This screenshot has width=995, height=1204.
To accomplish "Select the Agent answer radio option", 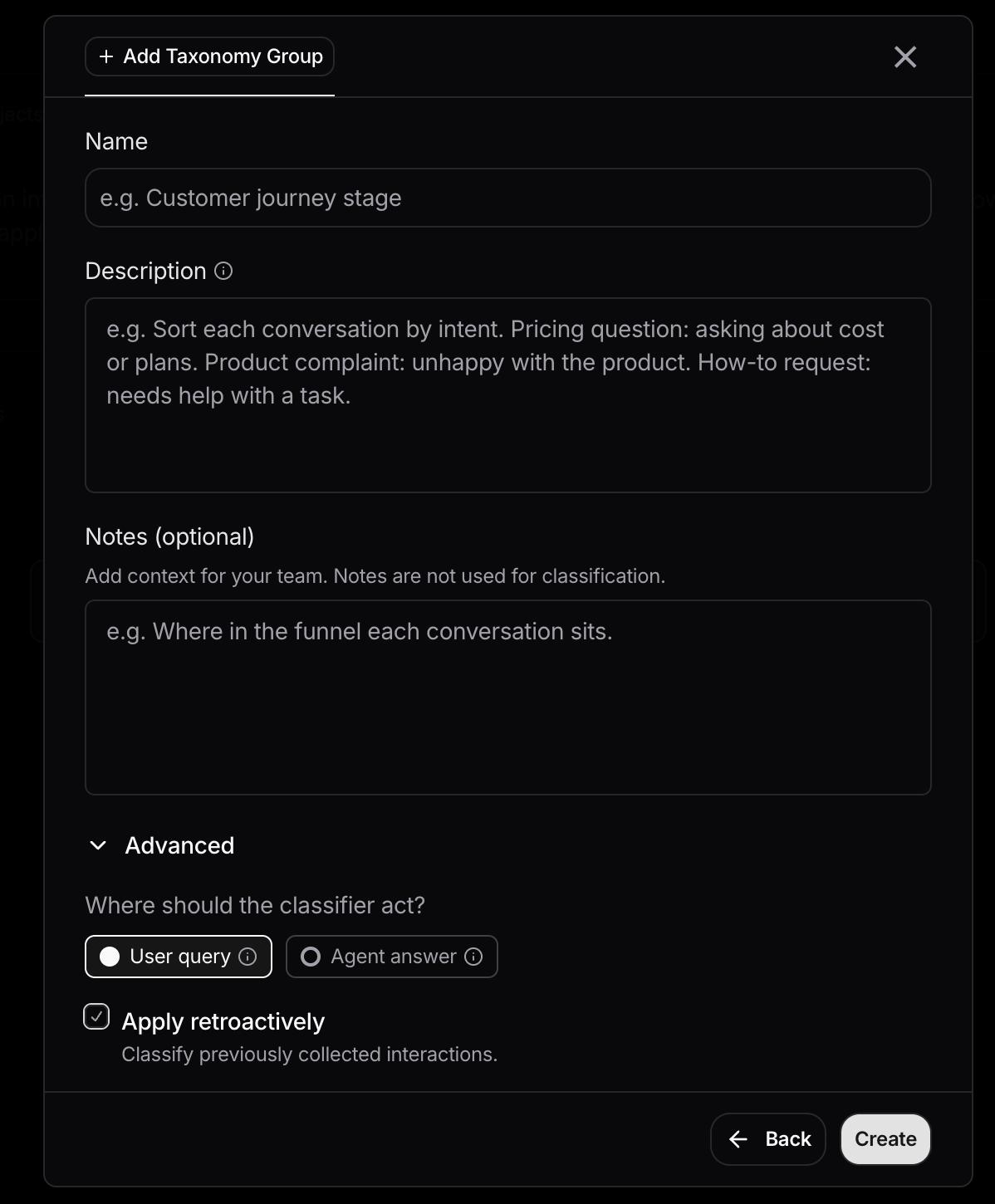I will tap(392, 957).
